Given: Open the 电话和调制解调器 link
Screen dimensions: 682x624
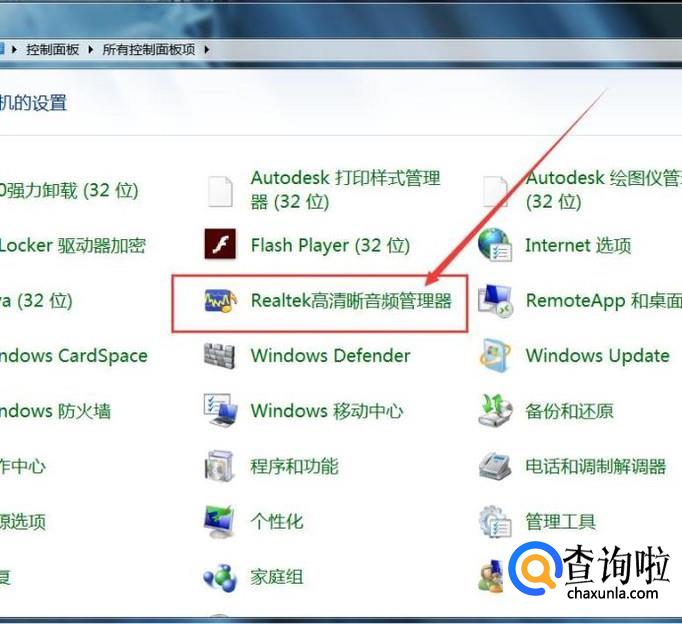Looking at the screenshot, I should (596, 467).
